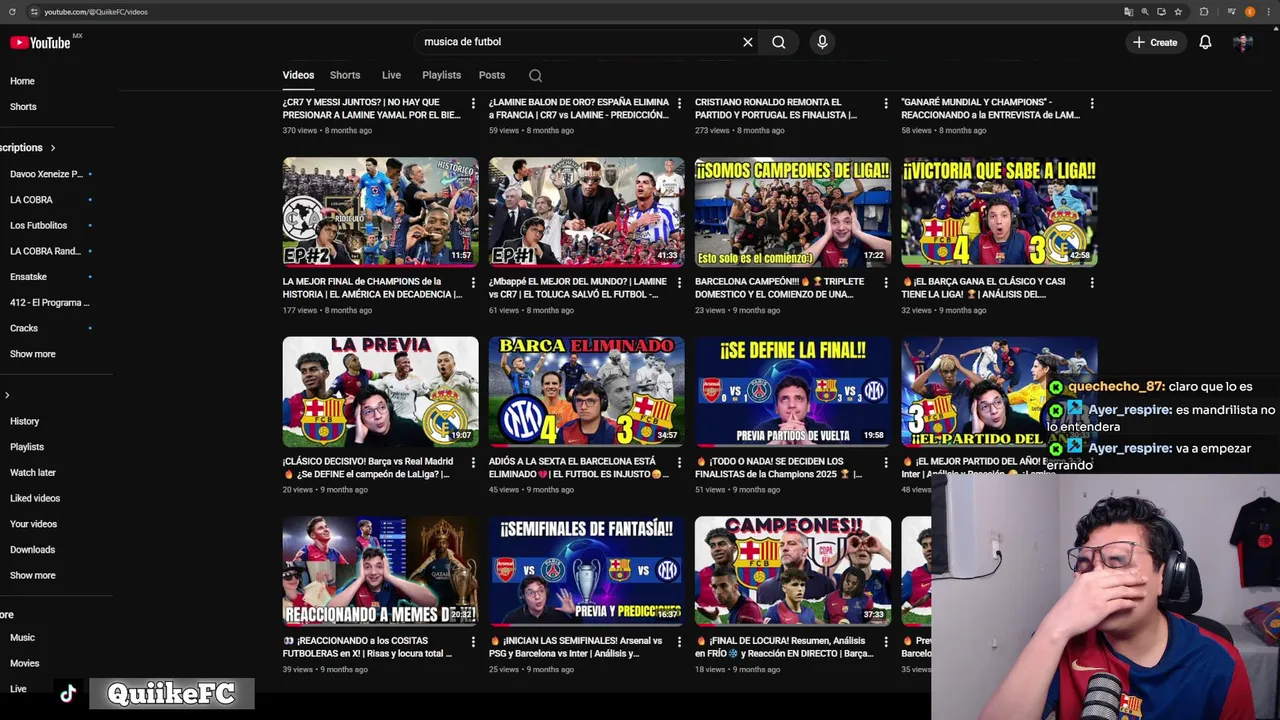Open History in the sidebar
Viewport: 1280px width, 720px height.
[x=24, y=422]
